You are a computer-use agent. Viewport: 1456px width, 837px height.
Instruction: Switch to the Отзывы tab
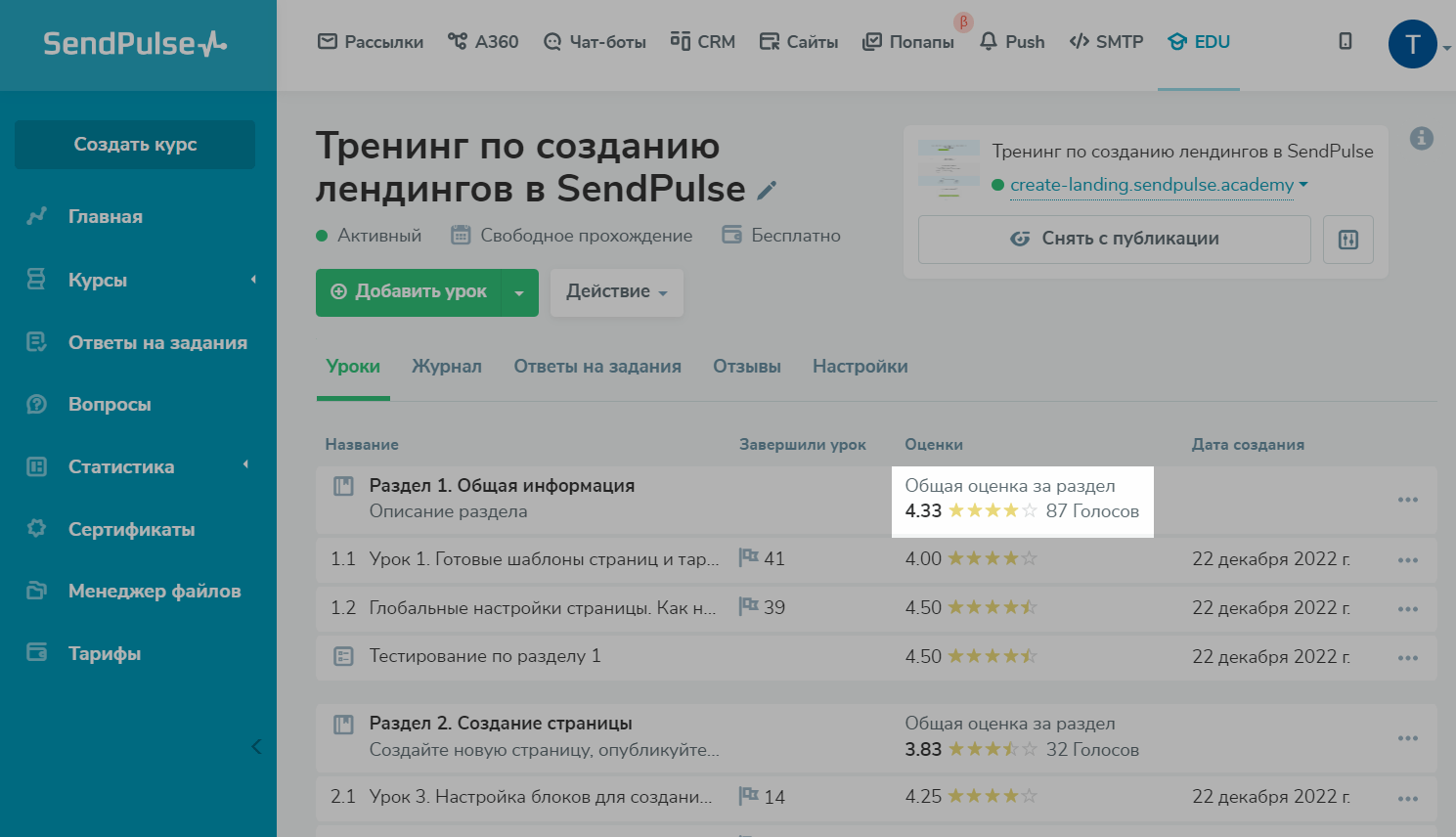pos(746,367)
